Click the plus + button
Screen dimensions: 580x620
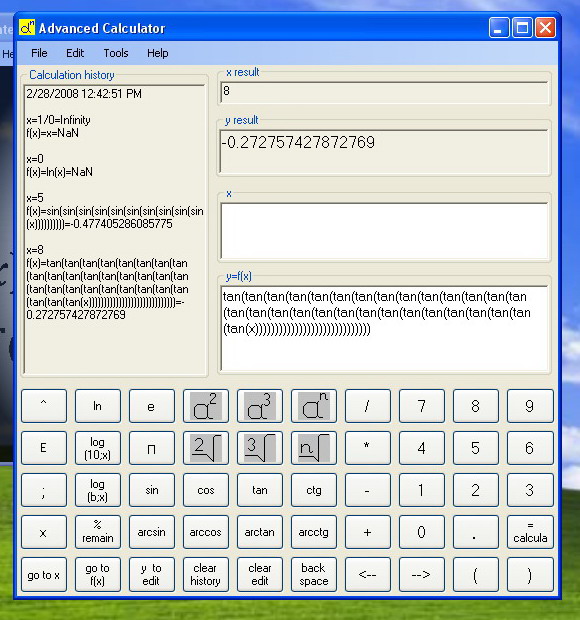368,532
